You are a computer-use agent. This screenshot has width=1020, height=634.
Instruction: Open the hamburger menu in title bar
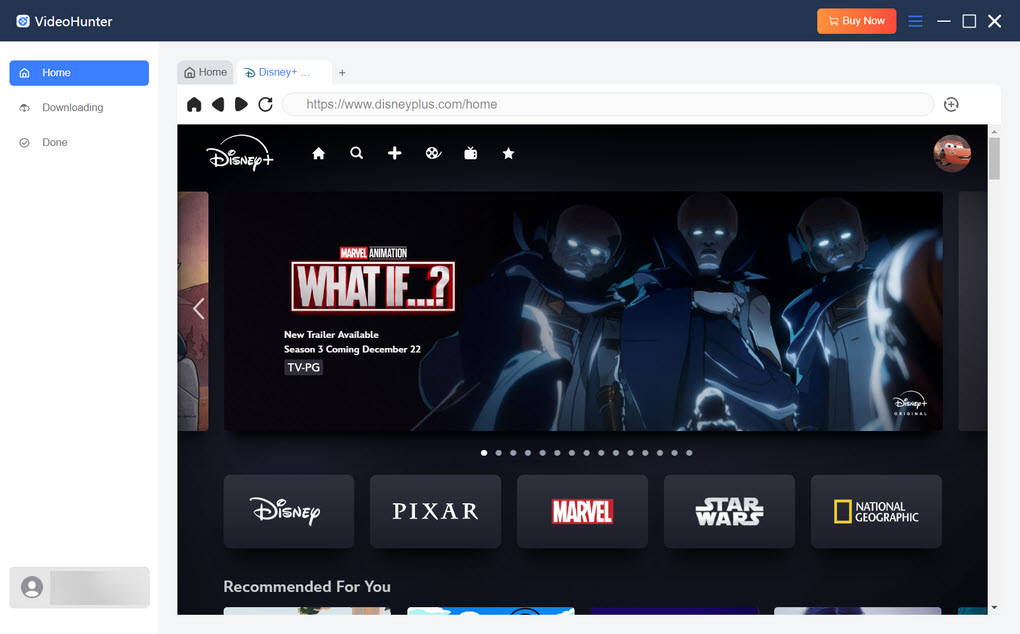pyautogui.click(x=915, y=21)
